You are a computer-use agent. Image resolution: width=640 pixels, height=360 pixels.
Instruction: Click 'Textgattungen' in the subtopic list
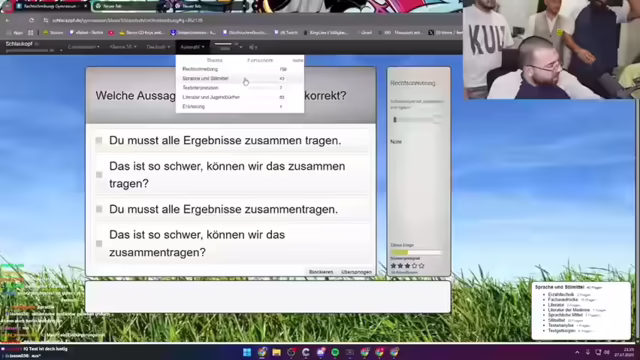tap(562, 331)
